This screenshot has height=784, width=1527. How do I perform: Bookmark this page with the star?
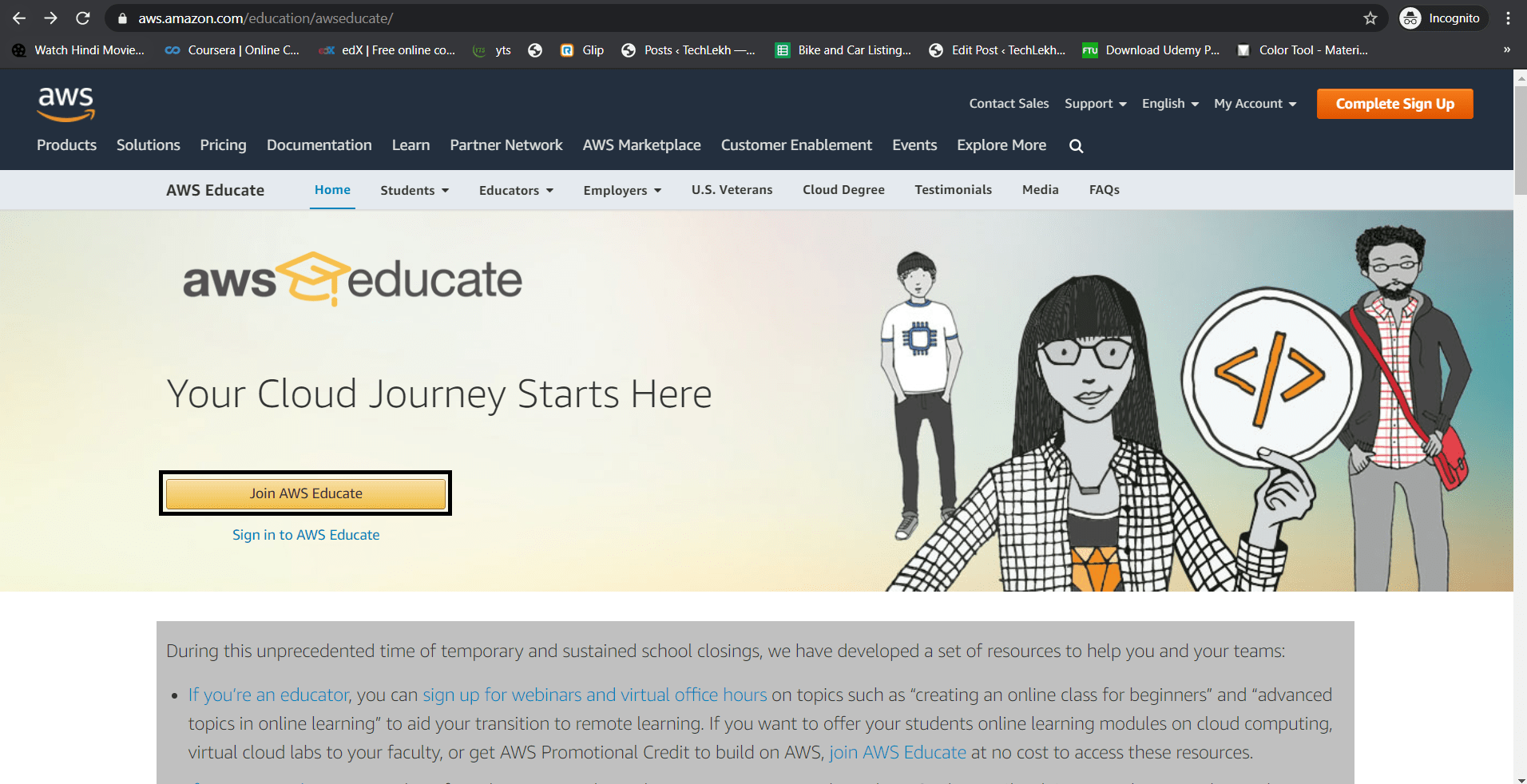pos(1369,18)
